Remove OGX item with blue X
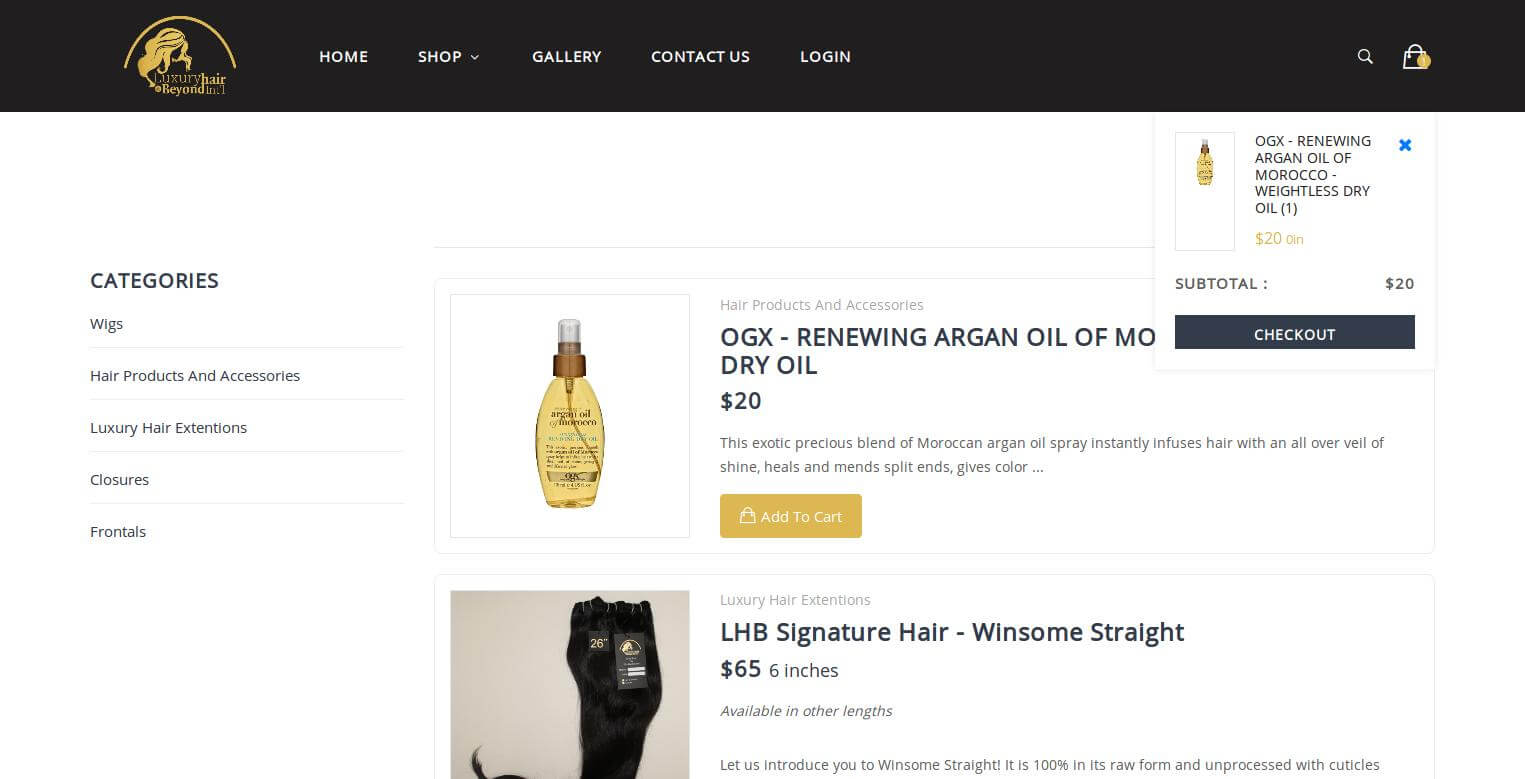This screenshot has width=1525, height=779. click(x=1405, y=145)
